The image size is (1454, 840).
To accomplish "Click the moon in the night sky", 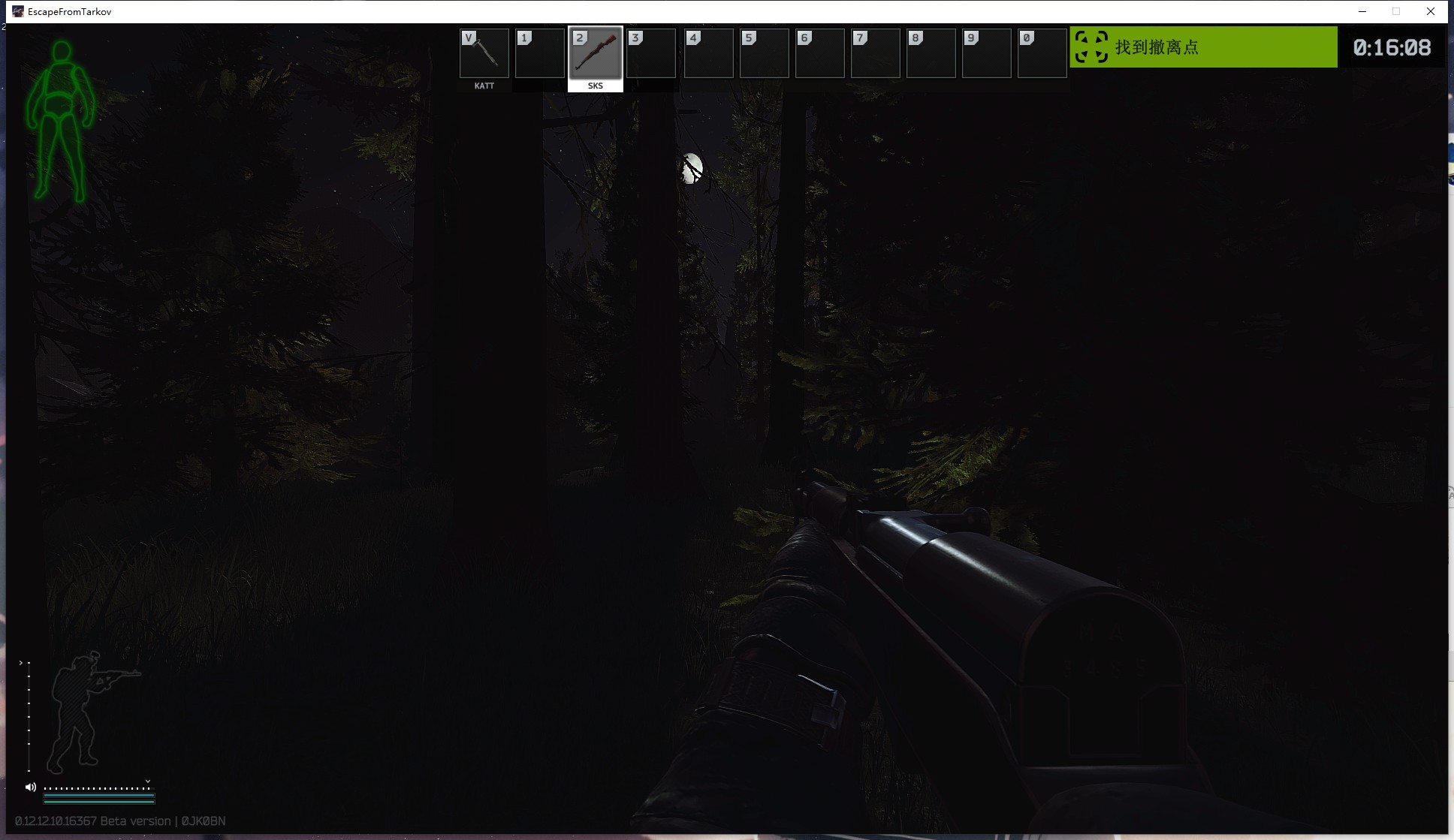I will (x=692, y=168).
